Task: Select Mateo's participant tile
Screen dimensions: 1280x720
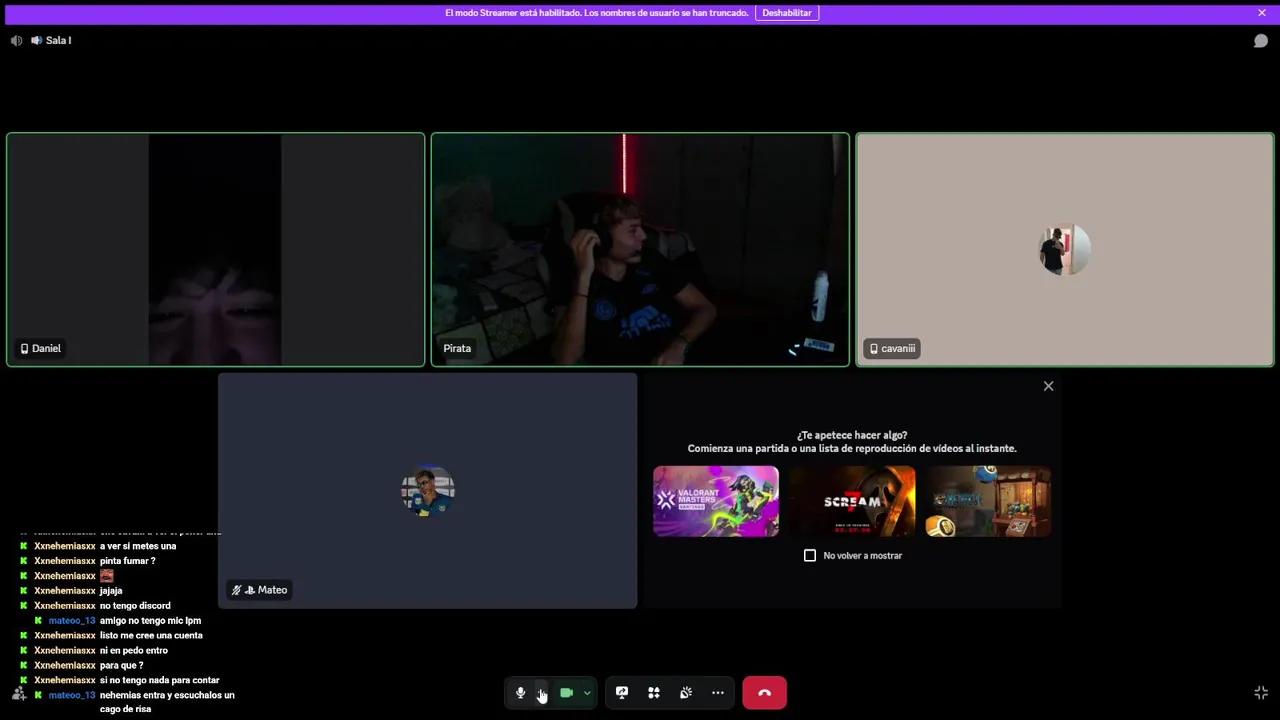Action: [x=428, y=491]
